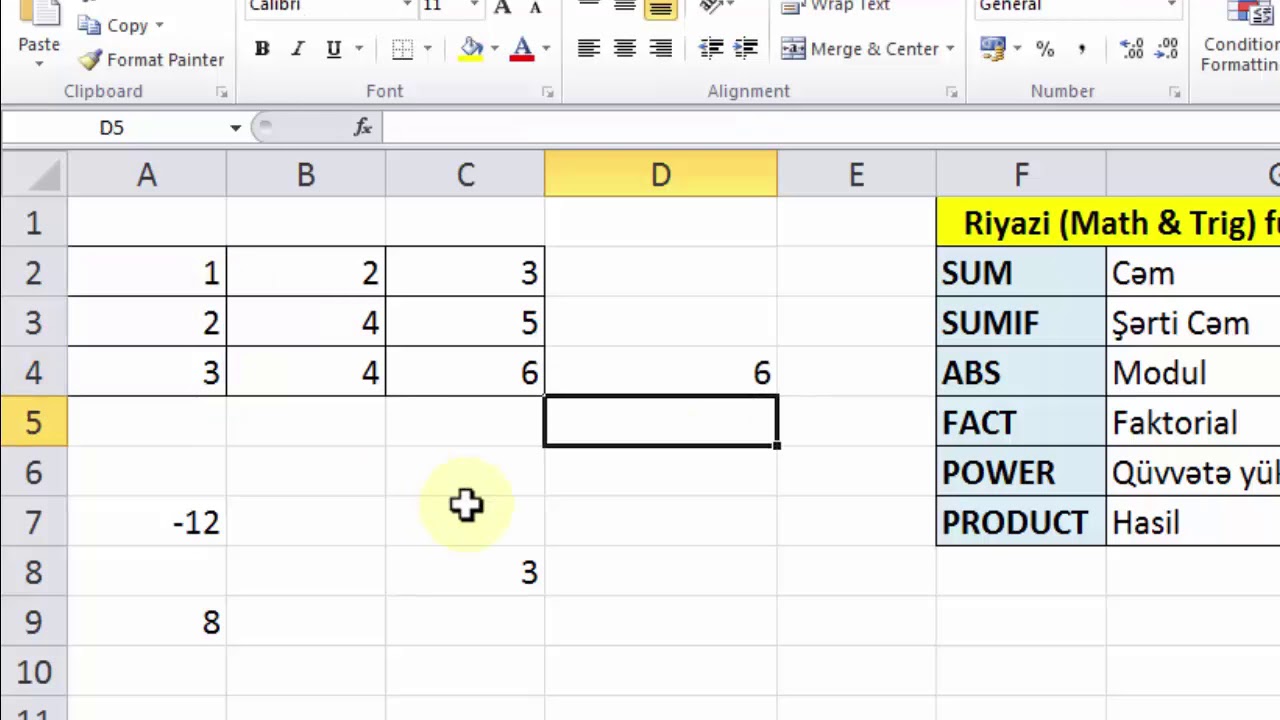Select cell containing -12
The width and height of the screenshot is (1280, 720).
coord(147,522)
